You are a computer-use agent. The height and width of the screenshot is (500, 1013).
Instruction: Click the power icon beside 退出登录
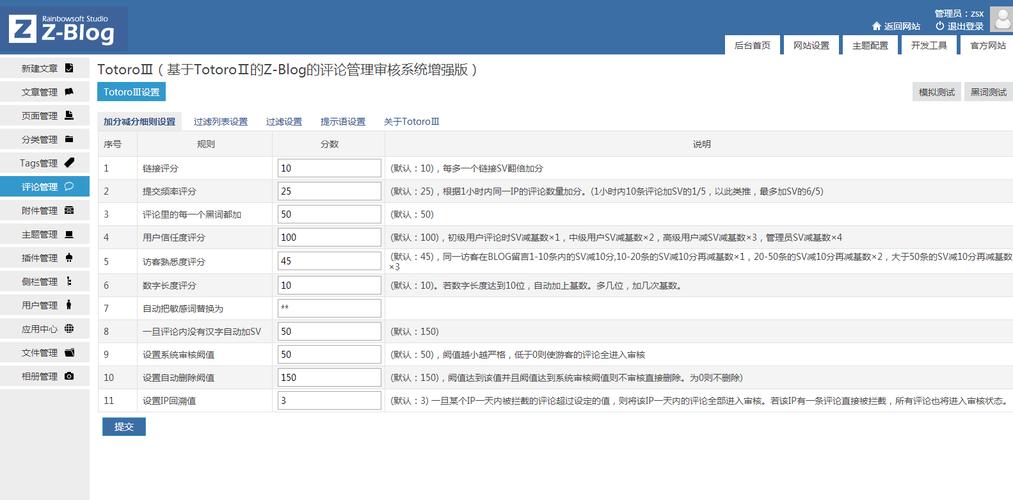940,26
